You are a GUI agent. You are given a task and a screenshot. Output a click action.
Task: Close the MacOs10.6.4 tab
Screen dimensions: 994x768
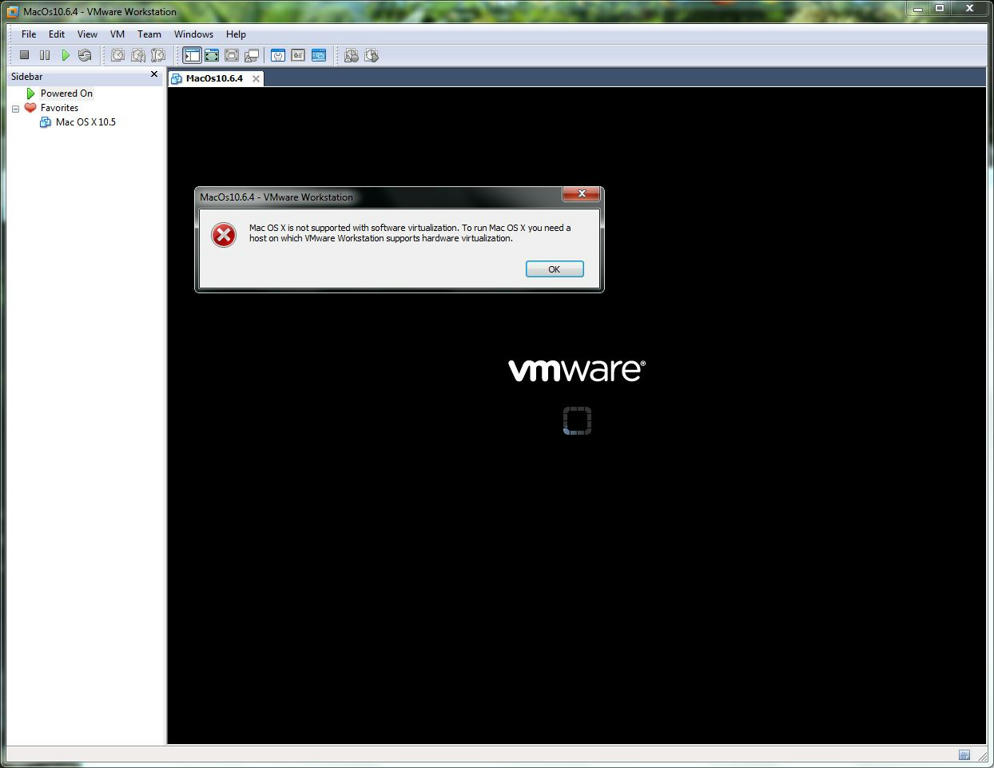(256, 79)
